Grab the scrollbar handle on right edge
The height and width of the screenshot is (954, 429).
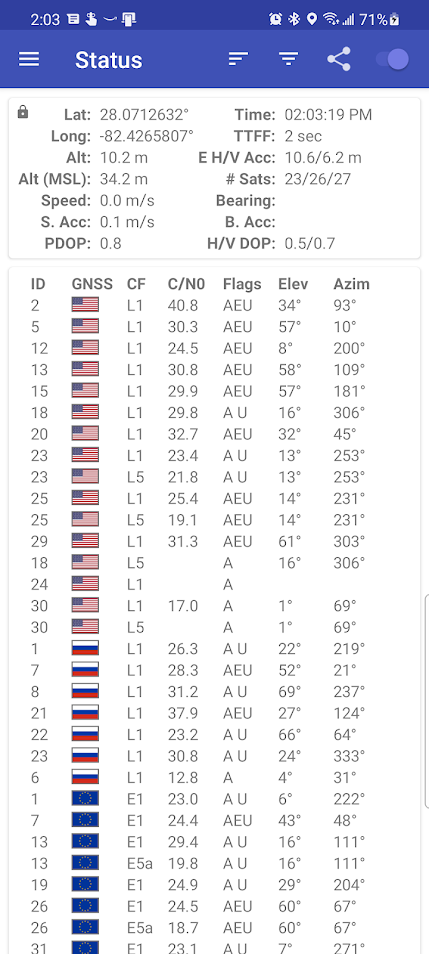[x=427, y=700]
